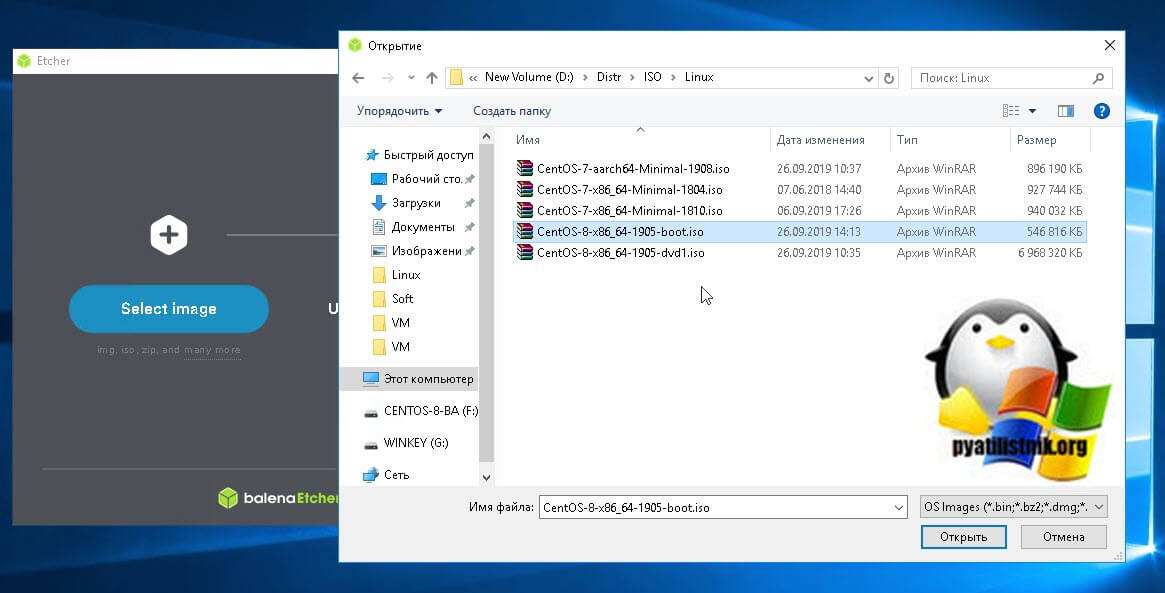Select CentOS-8-x86_64-1905-dvd1.iso file
Screen dimensions: 1165x593
point(620,253)
